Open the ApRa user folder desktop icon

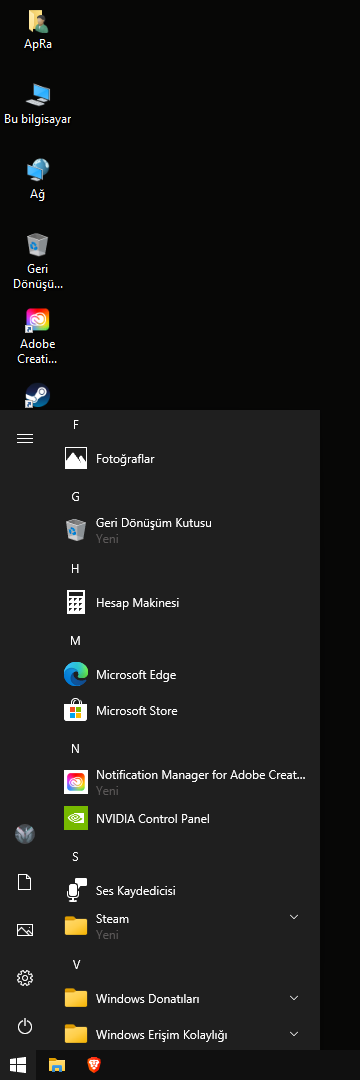pyautogui.click(x=38, y=21)
